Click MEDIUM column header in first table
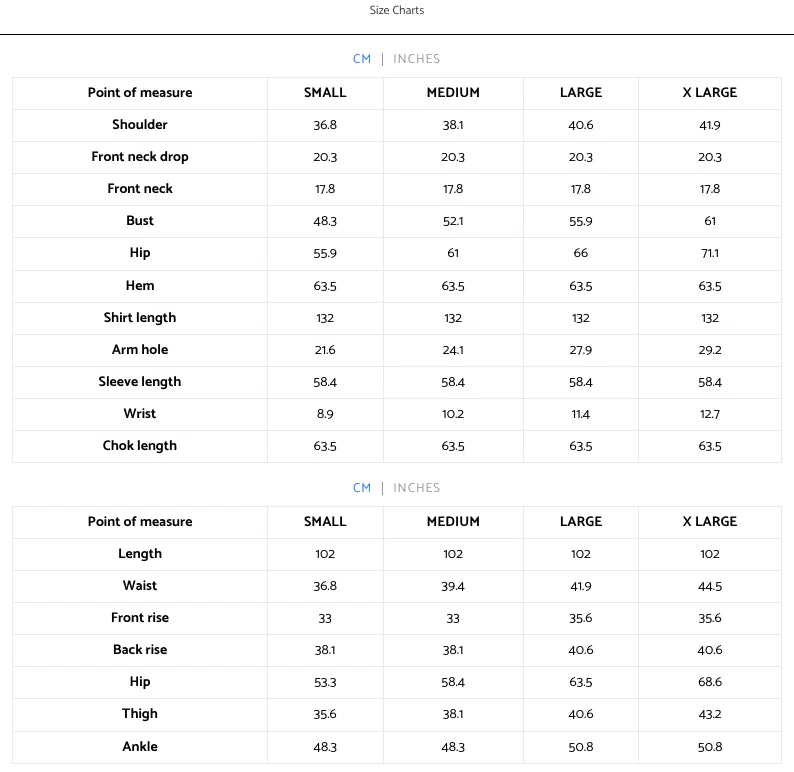Screen dimensions: 794x772 point(453,93)
